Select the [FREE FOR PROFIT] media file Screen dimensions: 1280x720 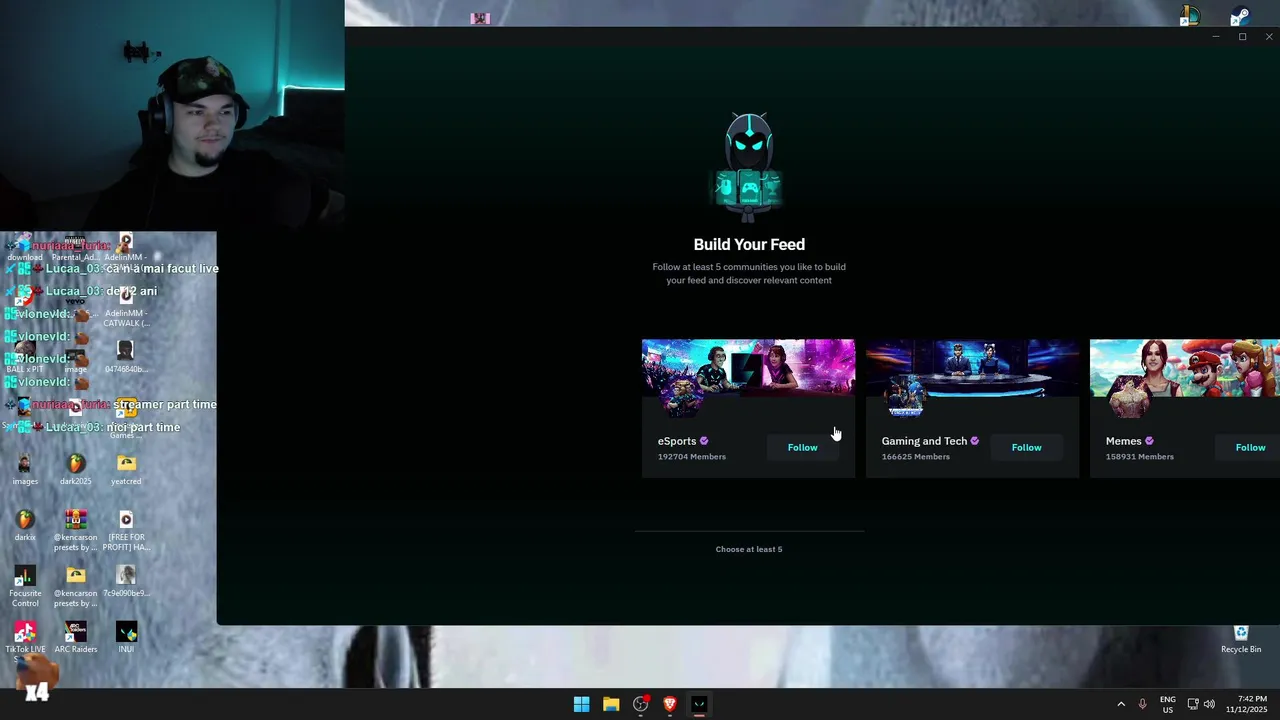coord(126,530)
